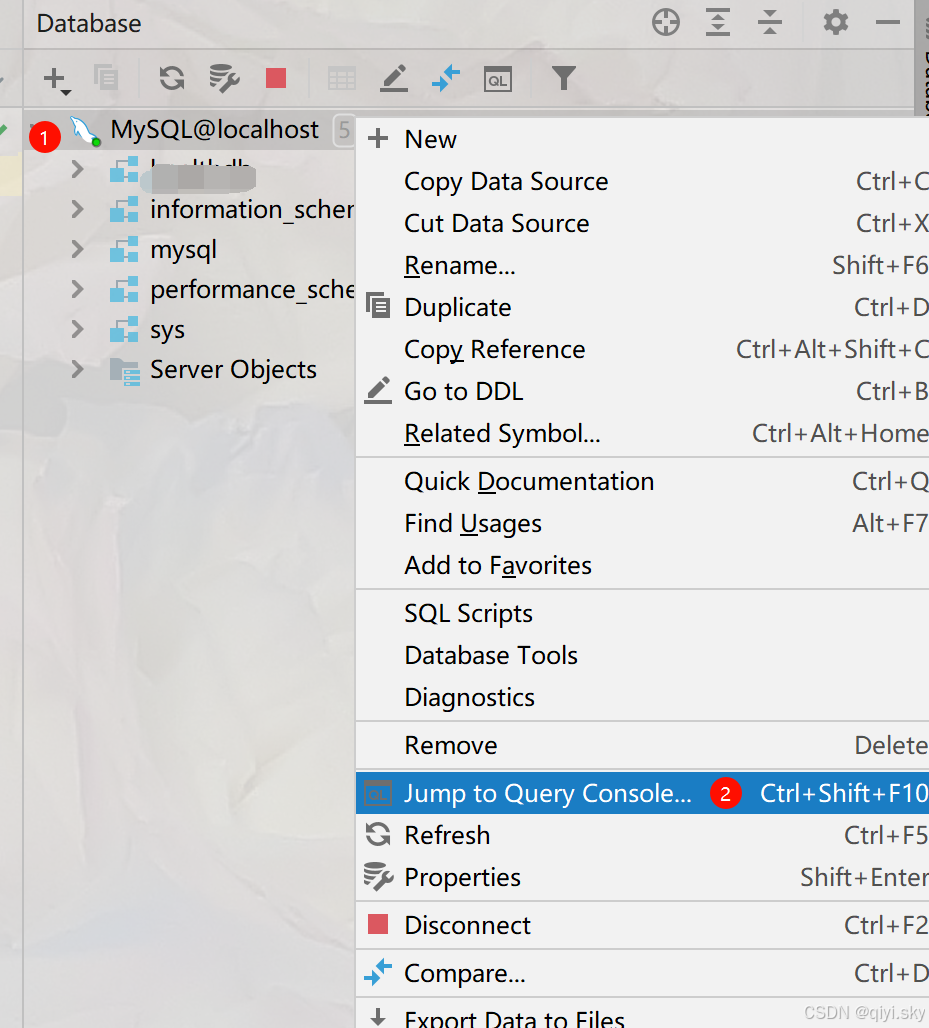Screen dimensions: 929x1028
Task: Open the Database panel settings gear
Action: coord(835,23)
